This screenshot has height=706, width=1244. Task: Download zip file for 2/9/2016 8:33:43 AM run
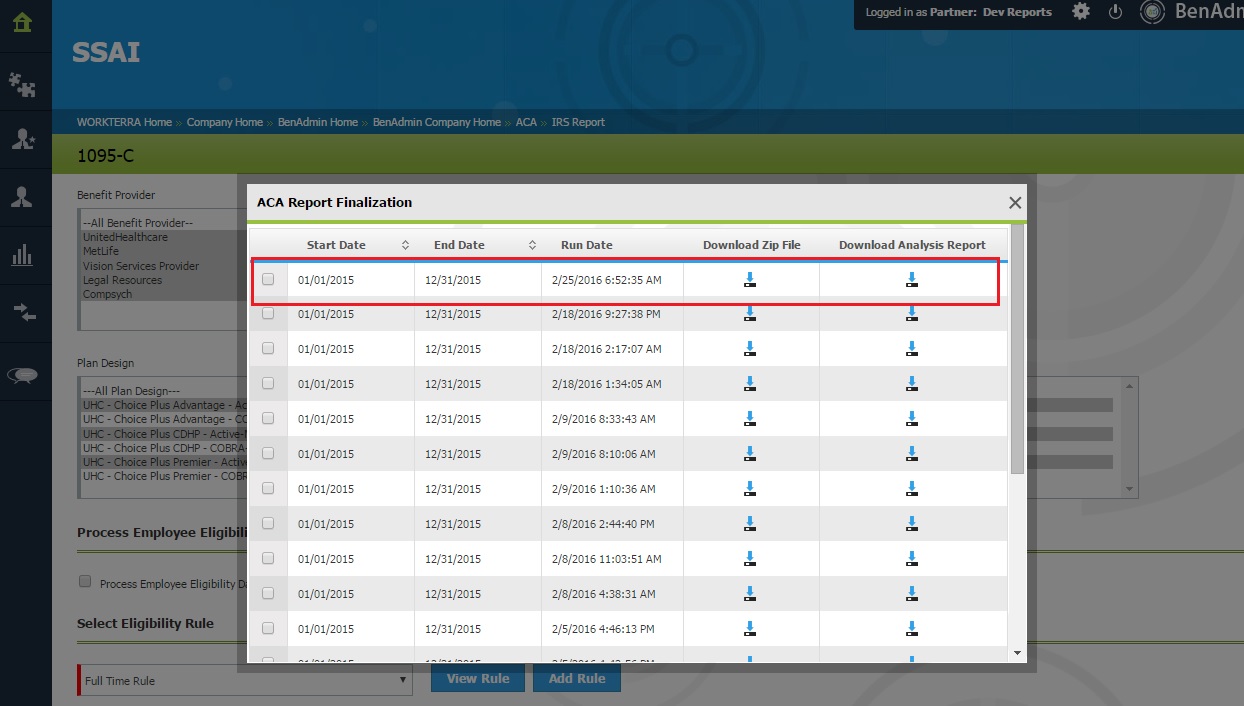[x=750, y=419]
